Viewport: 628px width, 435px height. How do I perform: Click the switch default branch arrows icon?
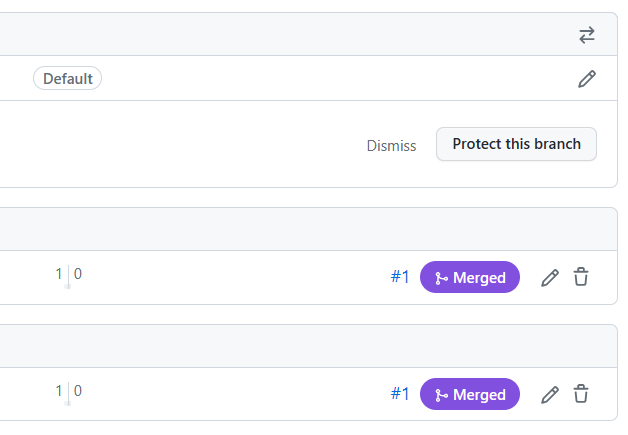[587, 35]
